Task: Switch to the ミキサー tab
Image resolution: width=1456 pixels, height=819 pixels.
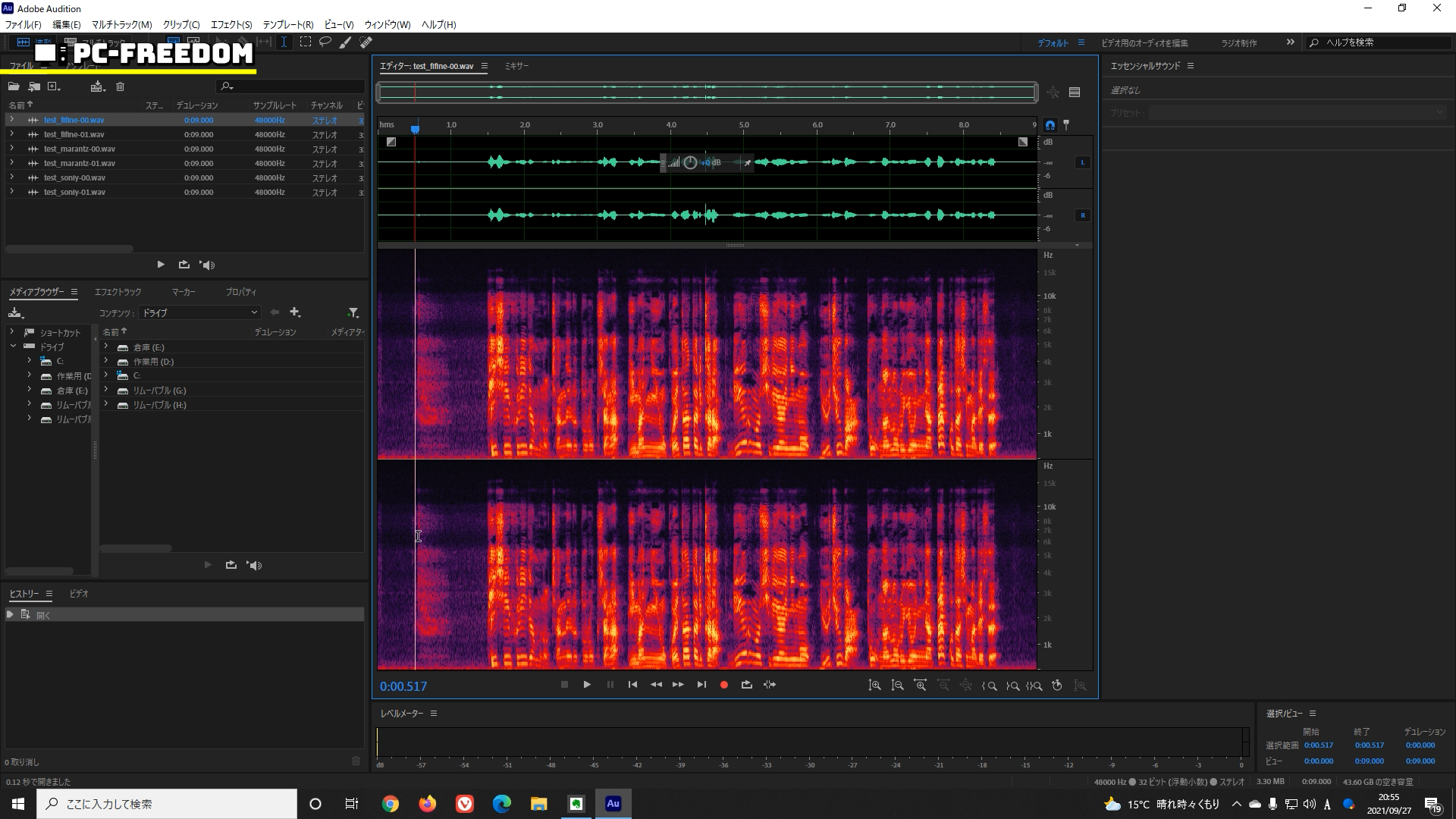Action: coord(516,66)
